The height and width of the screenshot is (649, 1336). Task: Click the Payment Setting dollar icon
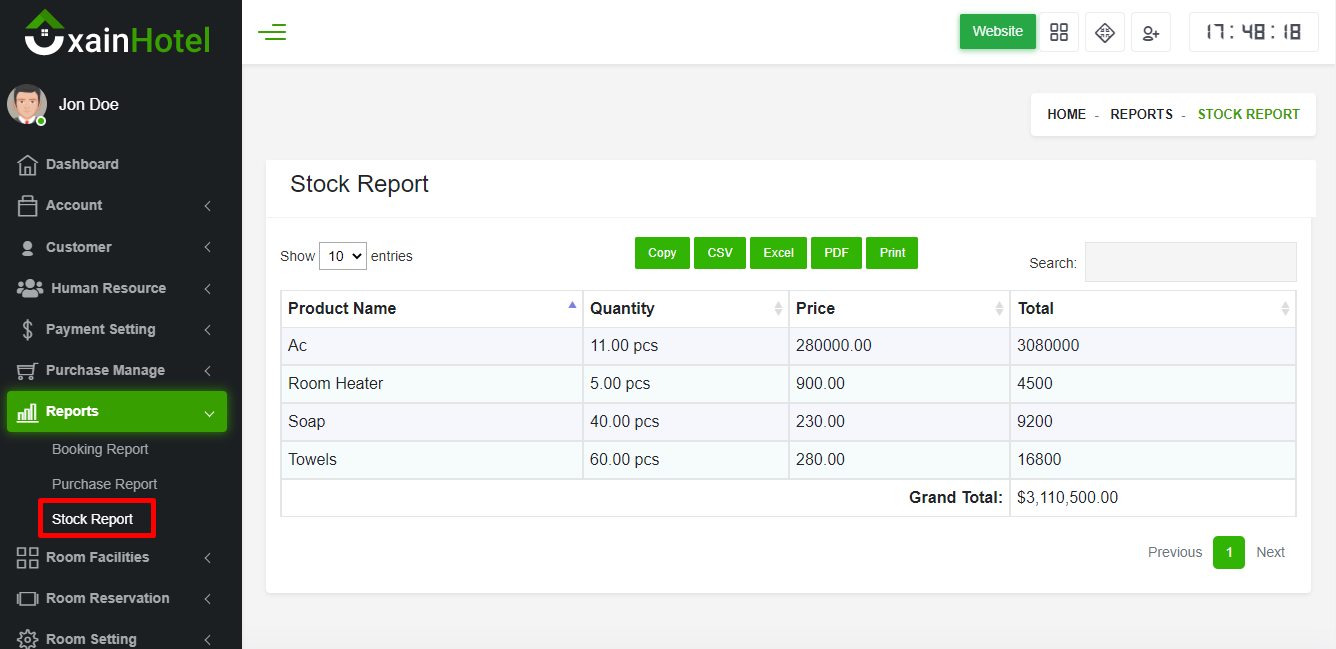28,330
